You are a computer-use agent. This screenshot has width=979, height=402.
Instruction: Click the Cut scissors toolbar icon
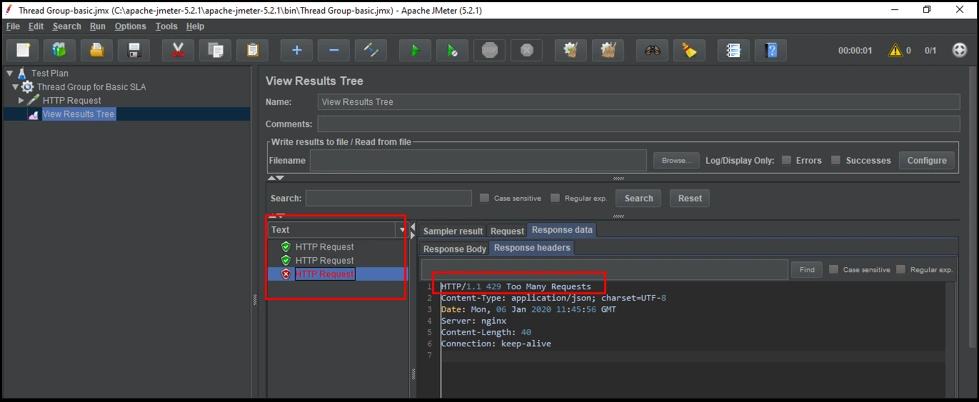[x=178, y=50]
